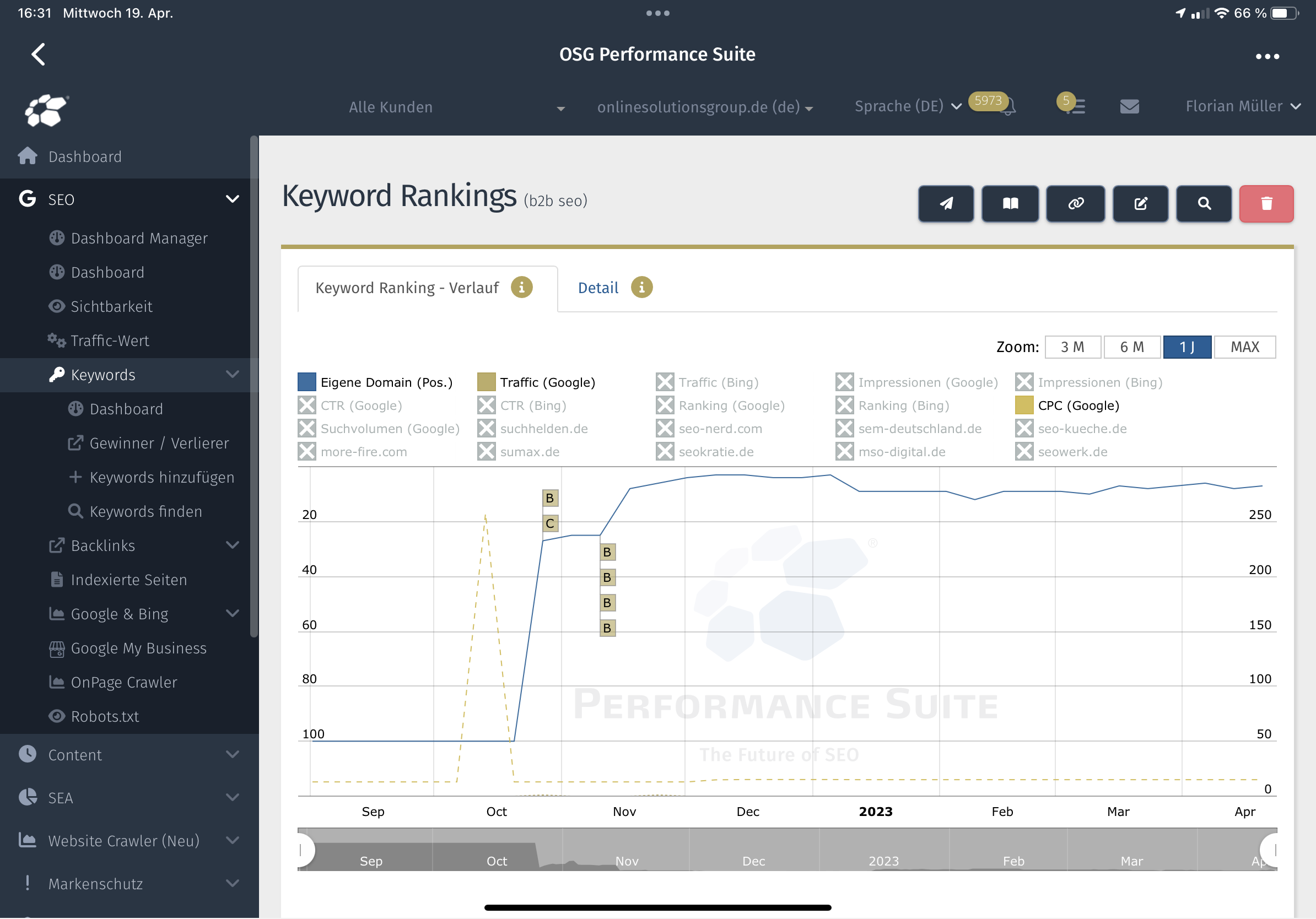Open Dashboard home item in sidebar
Screen dimensions: 1316x919
point(125,156)
